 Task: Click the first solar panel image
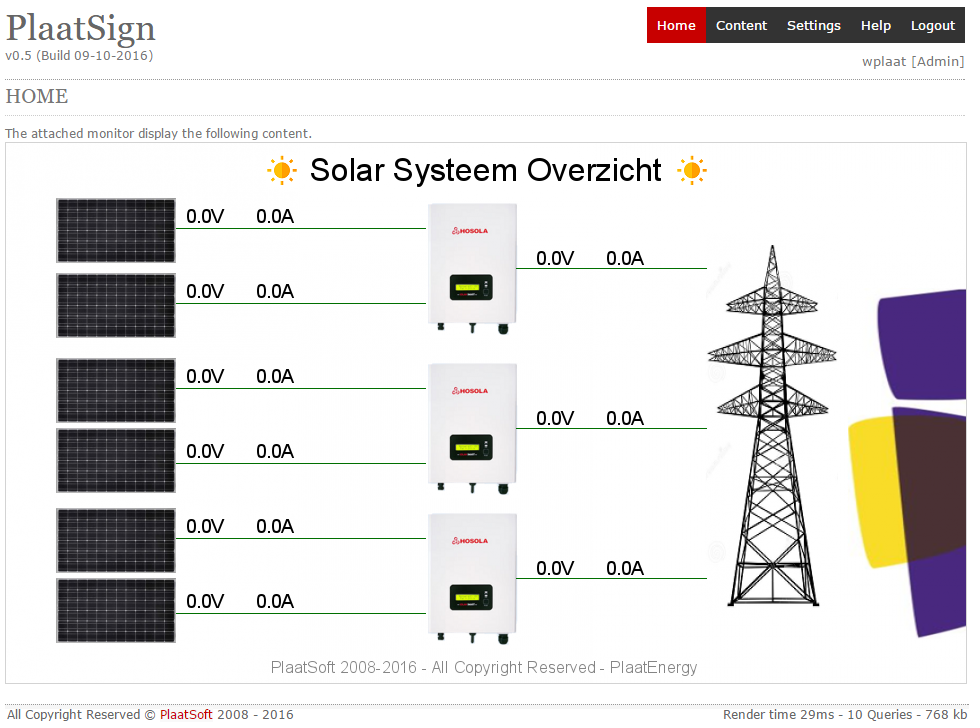click(x=116, y=231)
